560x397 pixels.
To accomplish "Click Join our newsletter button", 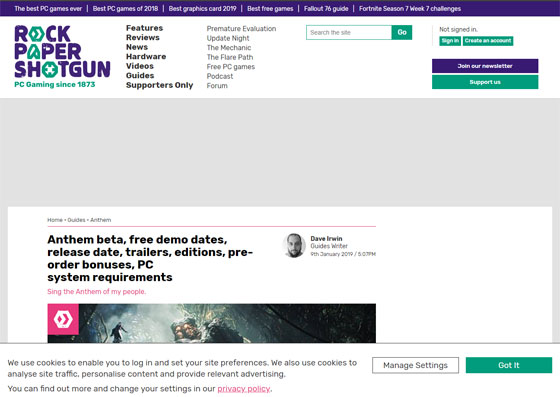I will click(x=485, y=66).
